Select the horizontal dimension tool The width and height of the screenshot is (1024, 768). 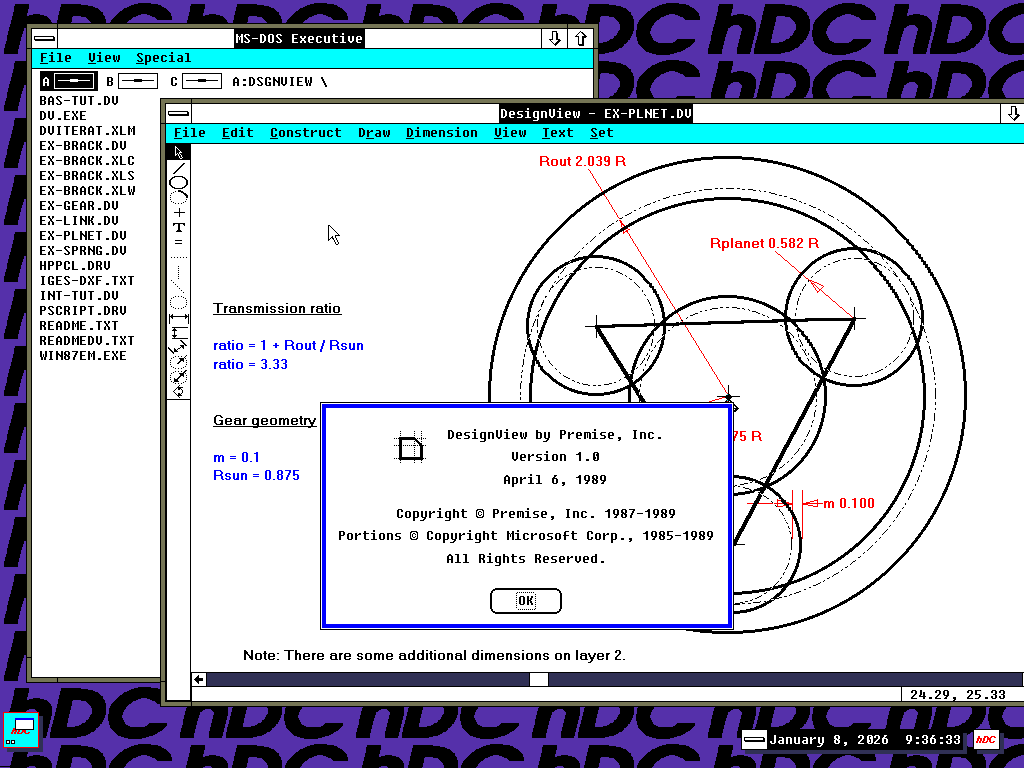tap(179, 316)
